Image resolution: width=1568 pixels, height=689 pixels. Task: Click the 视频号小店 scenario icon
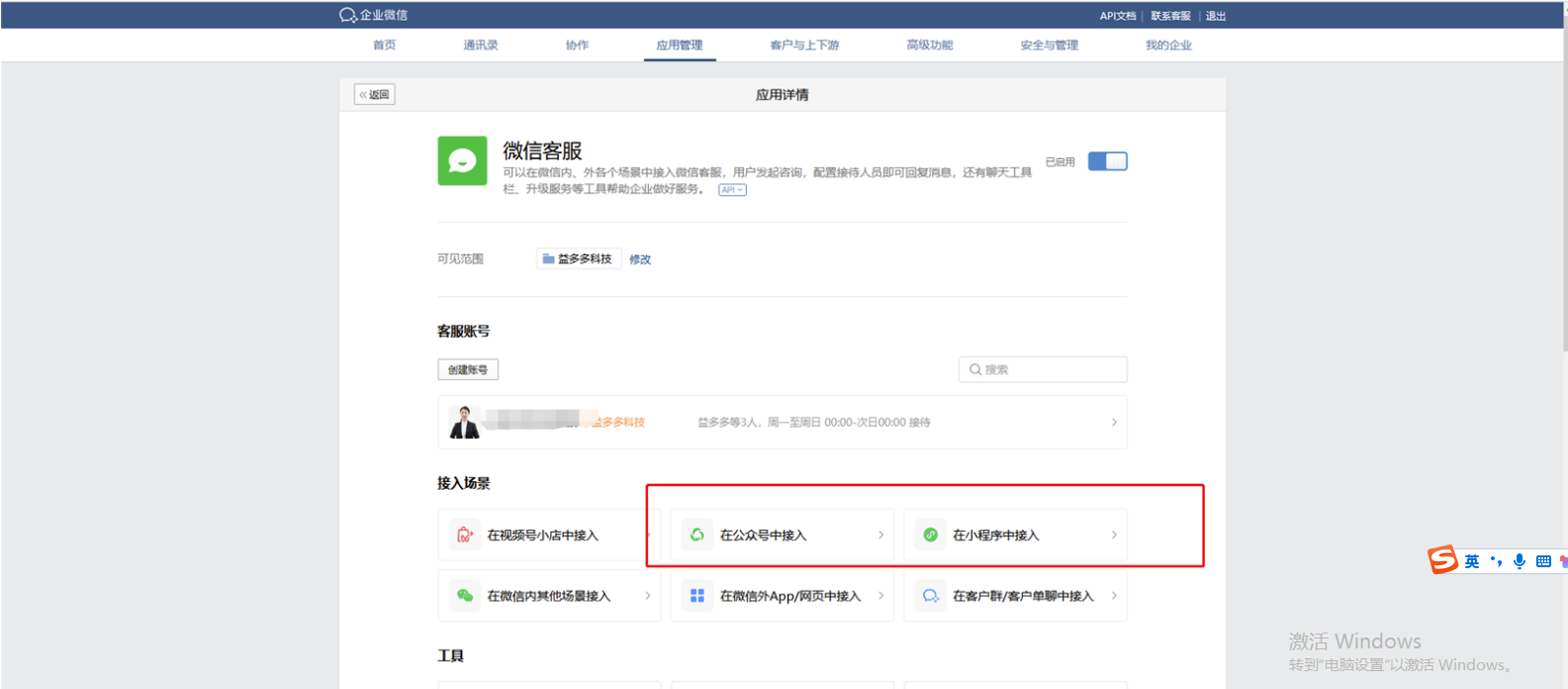point(464,535)
